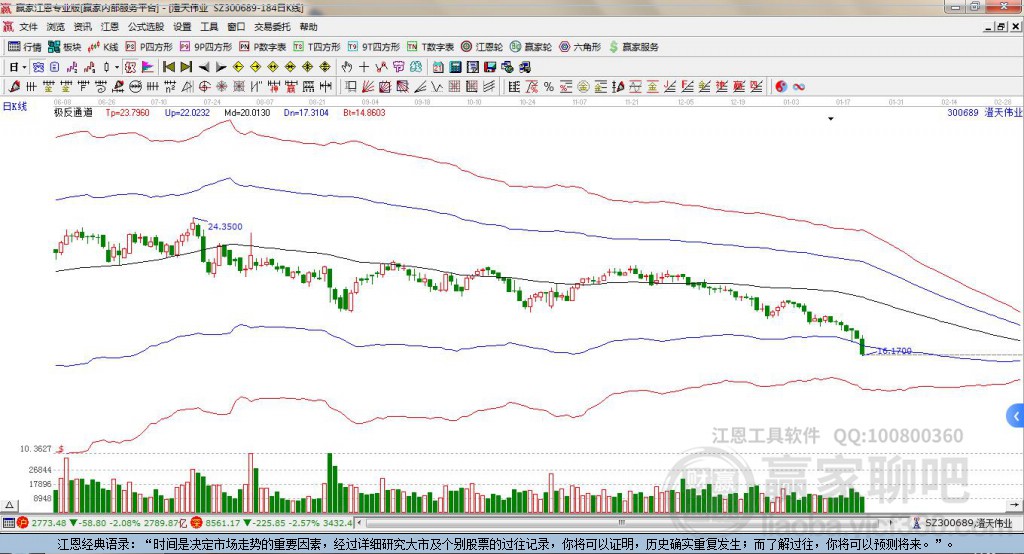The height and width of the screenshot is (554, 1024).
Task: Open the T四方形 time square tool
Action: tap(317, 46)
